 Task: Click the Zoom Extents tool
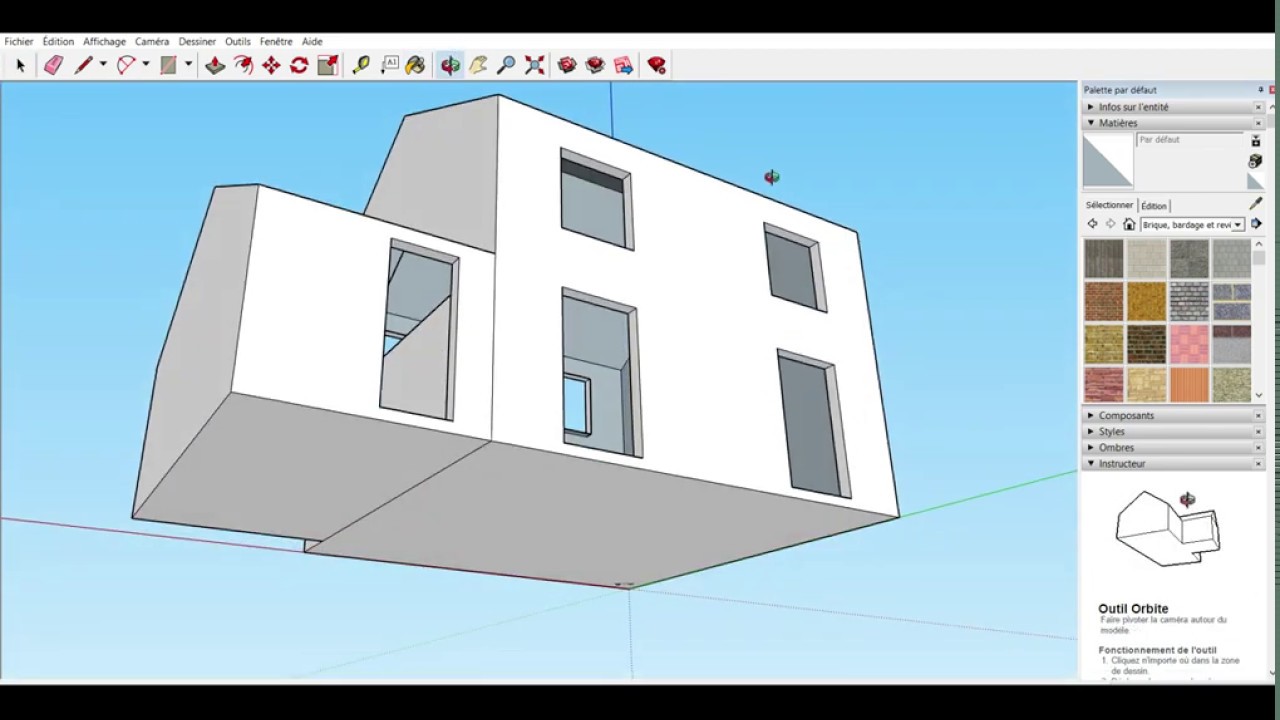(x=534, y=66)
